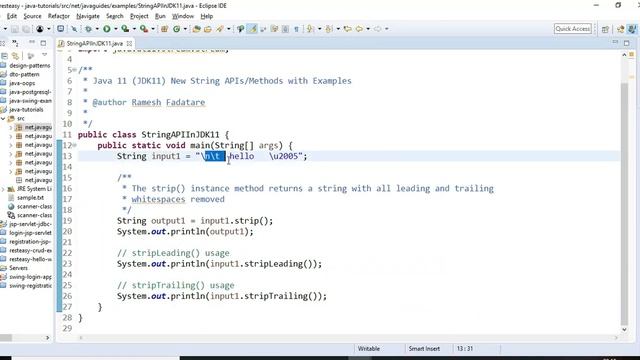640x360 pixels.
Task: Open the Run dropdown arrow
Action: (x=116, y=29)
